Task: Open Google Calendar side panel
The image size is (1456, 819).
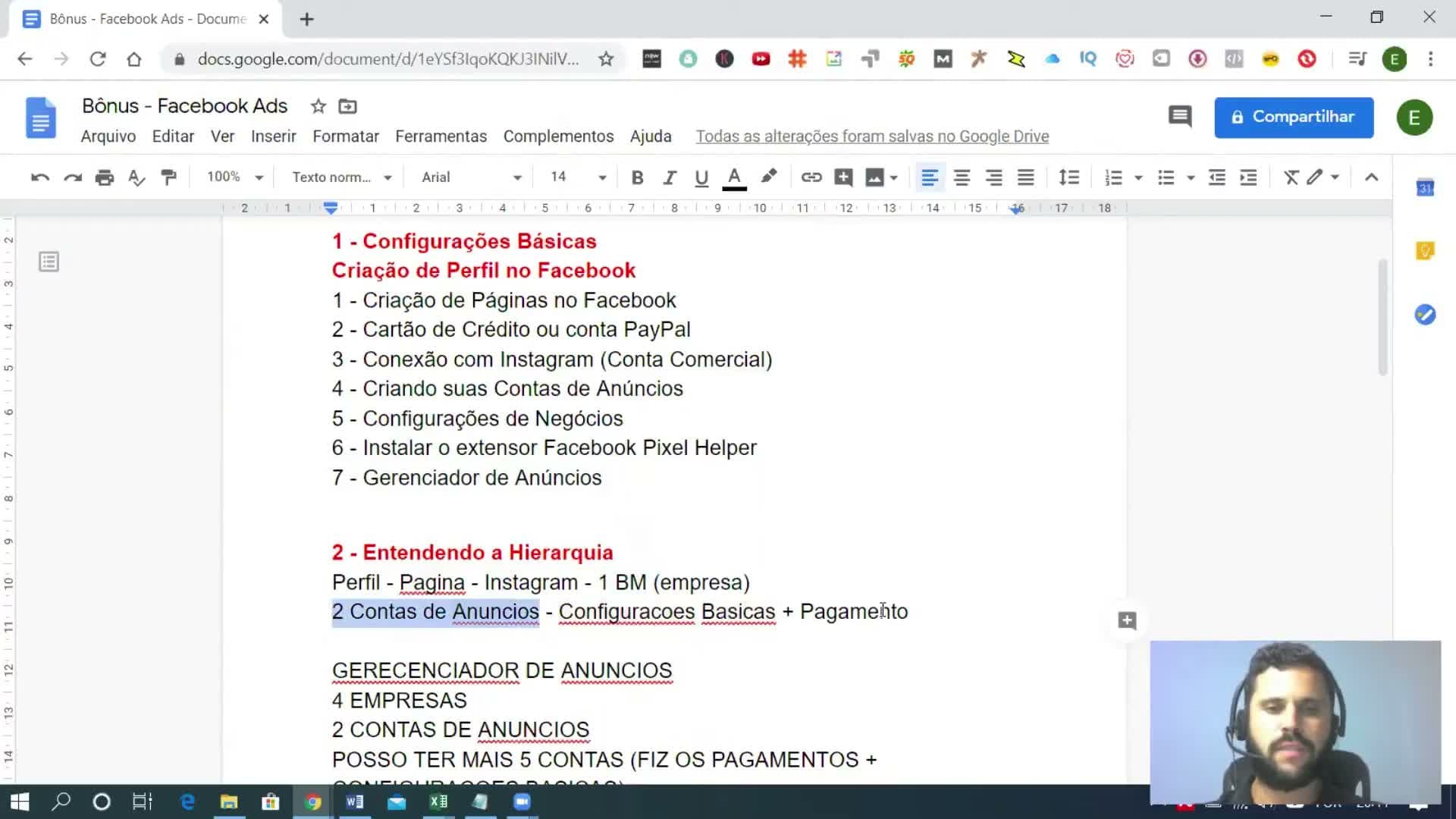Action: point(1425,187)
